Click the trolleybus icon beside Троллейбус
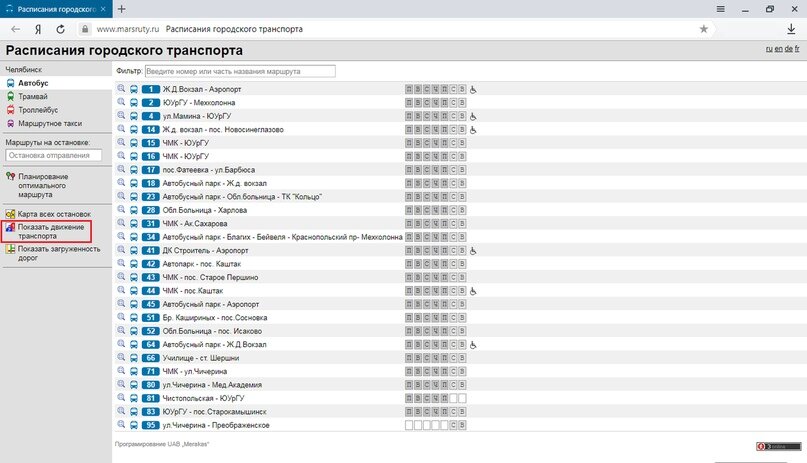The height and width of the screenshot is (463, 807). click(10, 110)
